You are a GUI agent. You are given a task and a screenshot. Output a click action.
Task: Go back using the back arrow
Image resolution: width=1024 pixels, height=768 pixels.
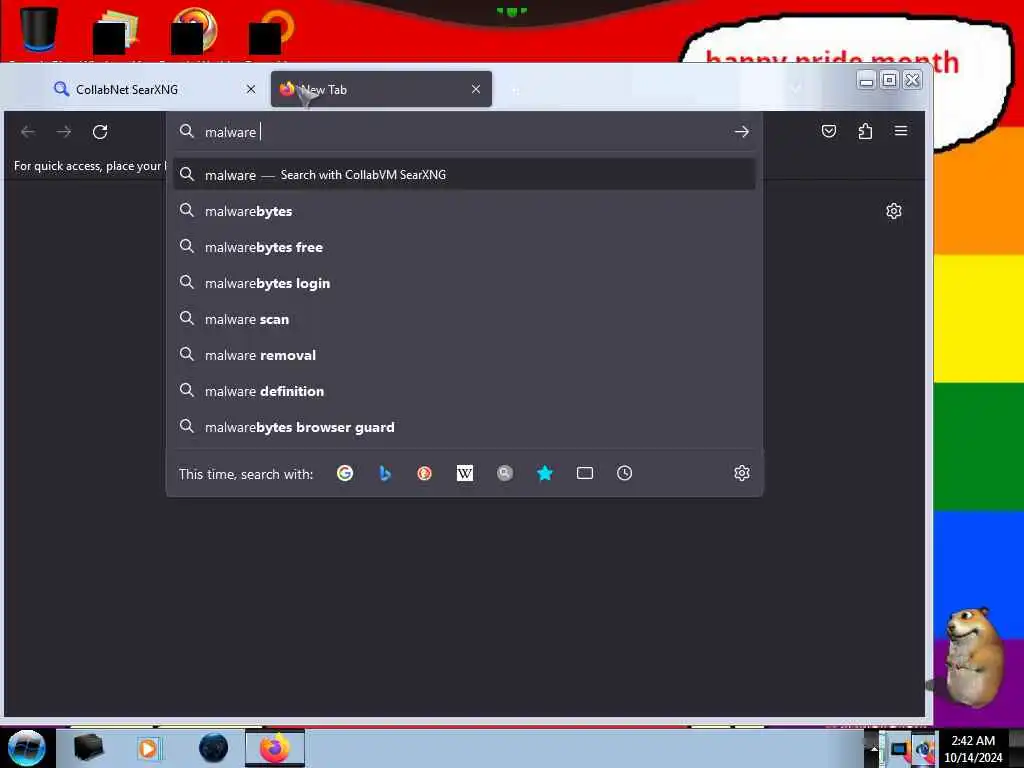(28, 132)
